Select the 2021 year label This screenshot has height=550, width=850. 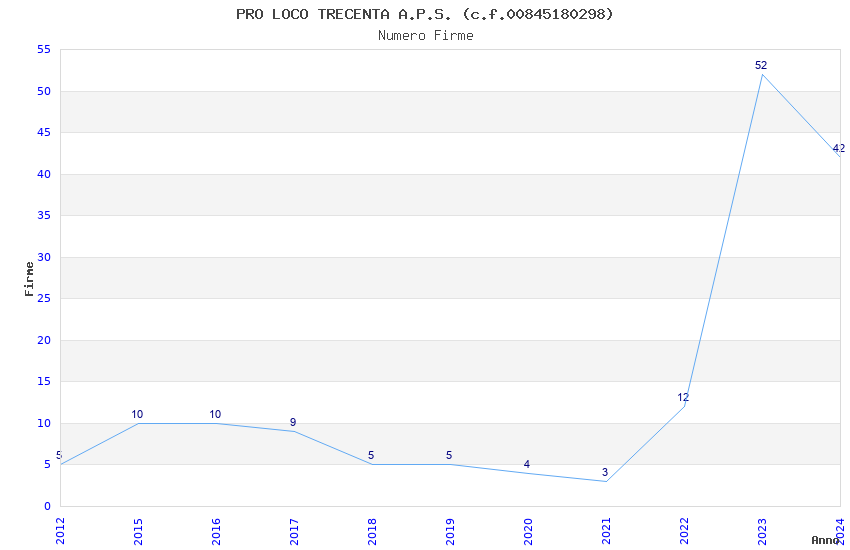[x=607, y=531]
